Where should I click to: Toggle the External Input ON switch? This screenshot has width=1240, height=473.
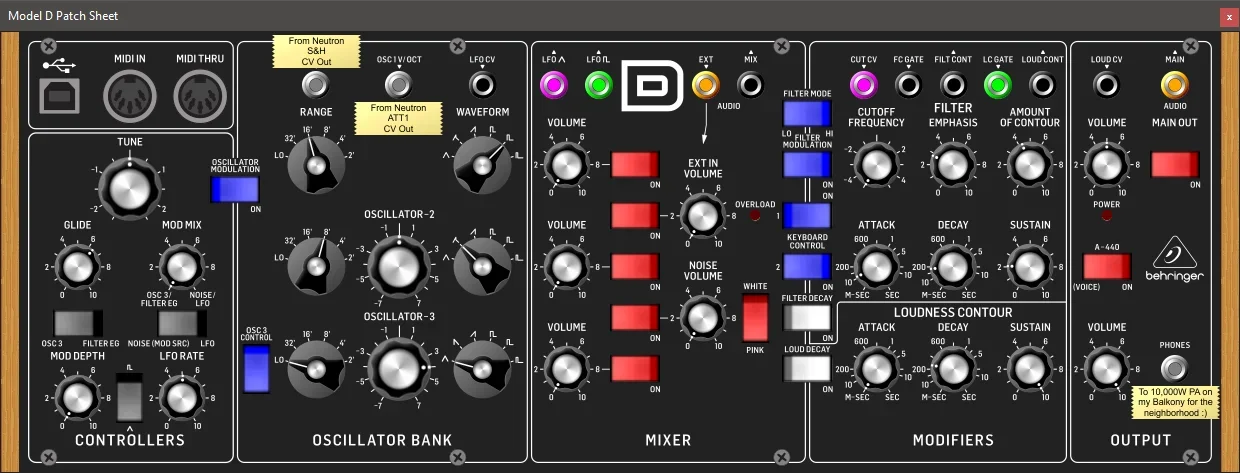point(636,215)
